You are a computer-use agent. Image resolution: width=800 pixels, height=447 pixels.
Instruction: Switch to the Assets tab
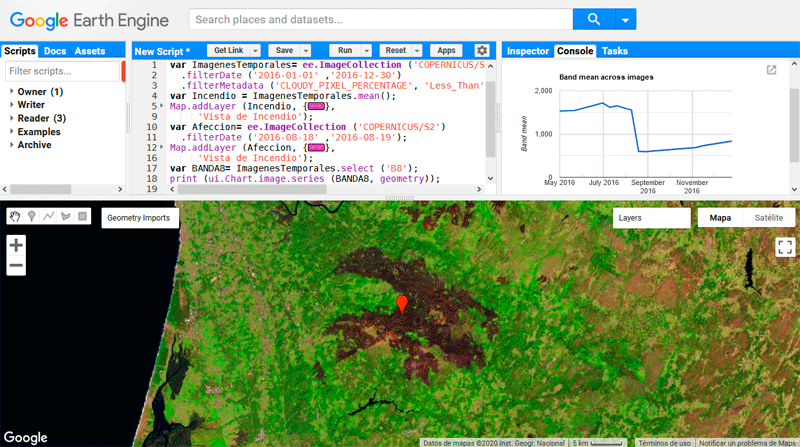click(90, 51)
